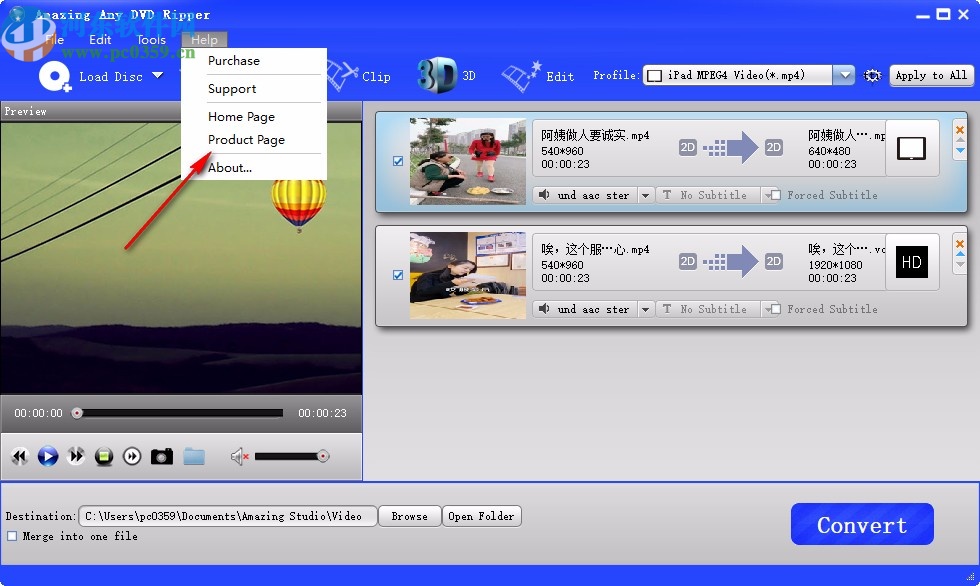Open the Profile dropdown list
Screen dimensions: 980x586
pyautogui.click(x=843, y=74)
